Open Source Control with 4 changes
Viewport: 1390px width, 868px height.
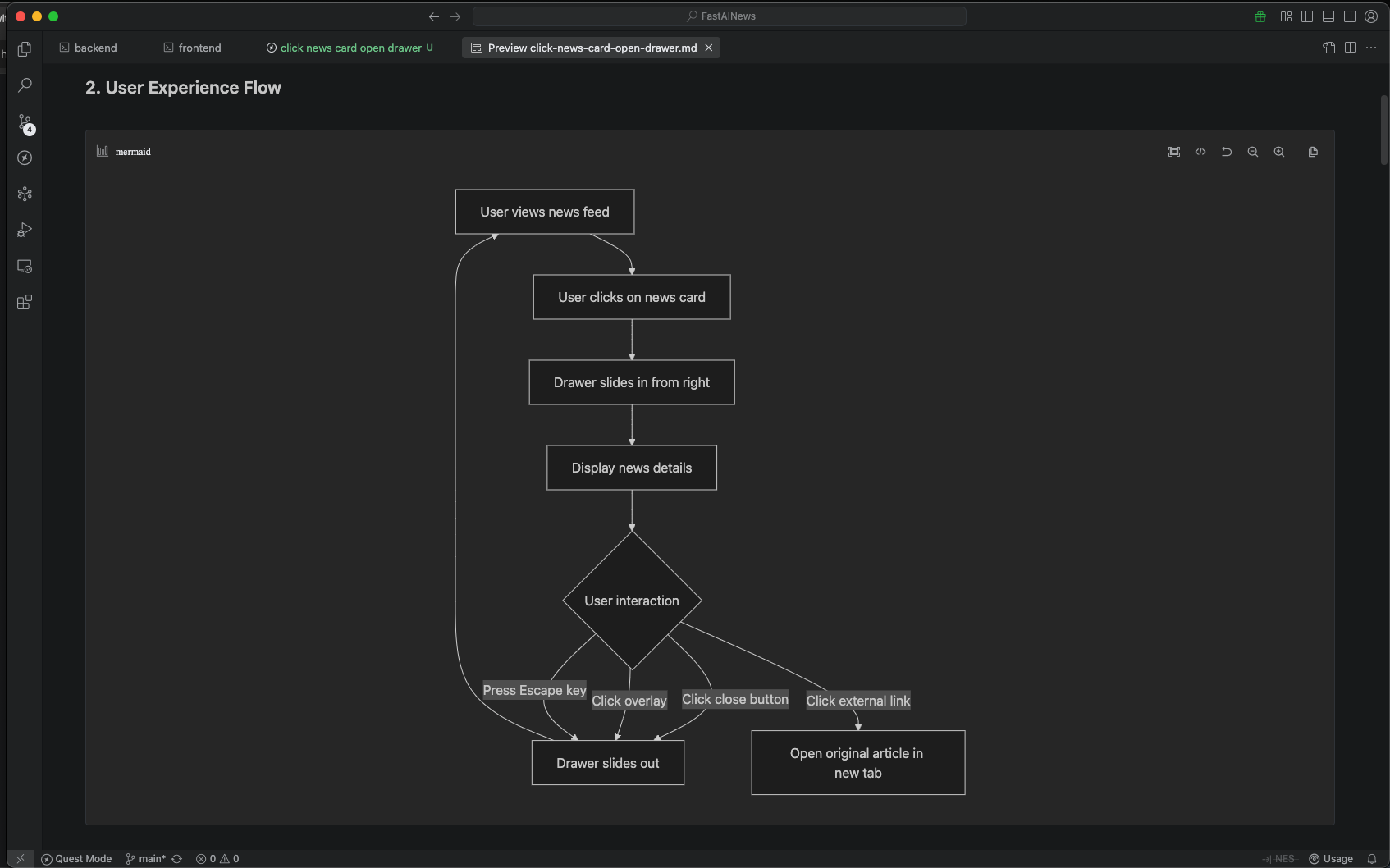[25, 123]
